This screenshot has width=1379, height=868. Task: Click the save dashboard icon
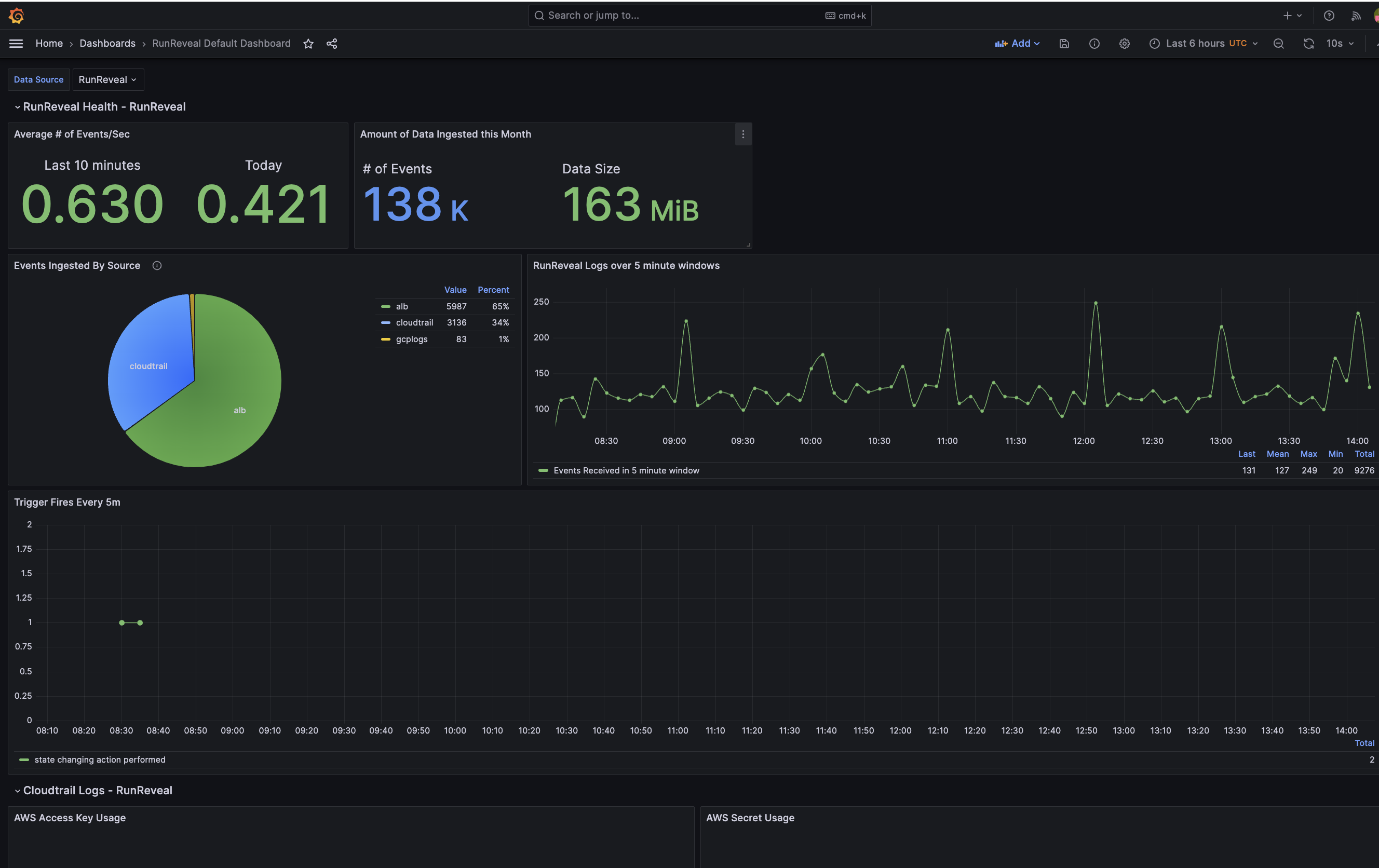pyautogui.click(x=1064, y=44)
